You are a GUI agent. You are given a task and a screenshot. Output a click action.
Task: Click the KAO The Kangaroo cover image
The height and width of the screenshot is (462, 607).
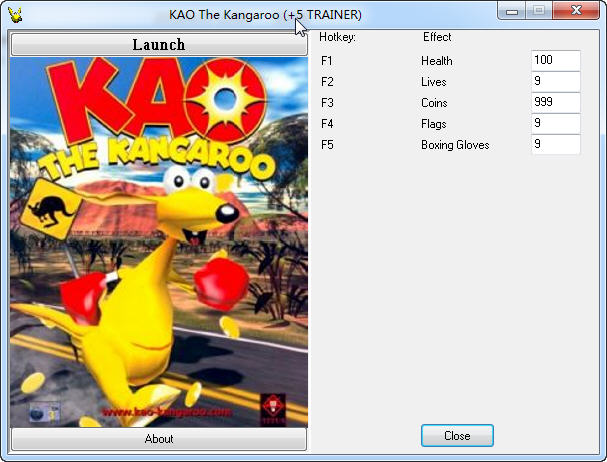coord(159,242)
